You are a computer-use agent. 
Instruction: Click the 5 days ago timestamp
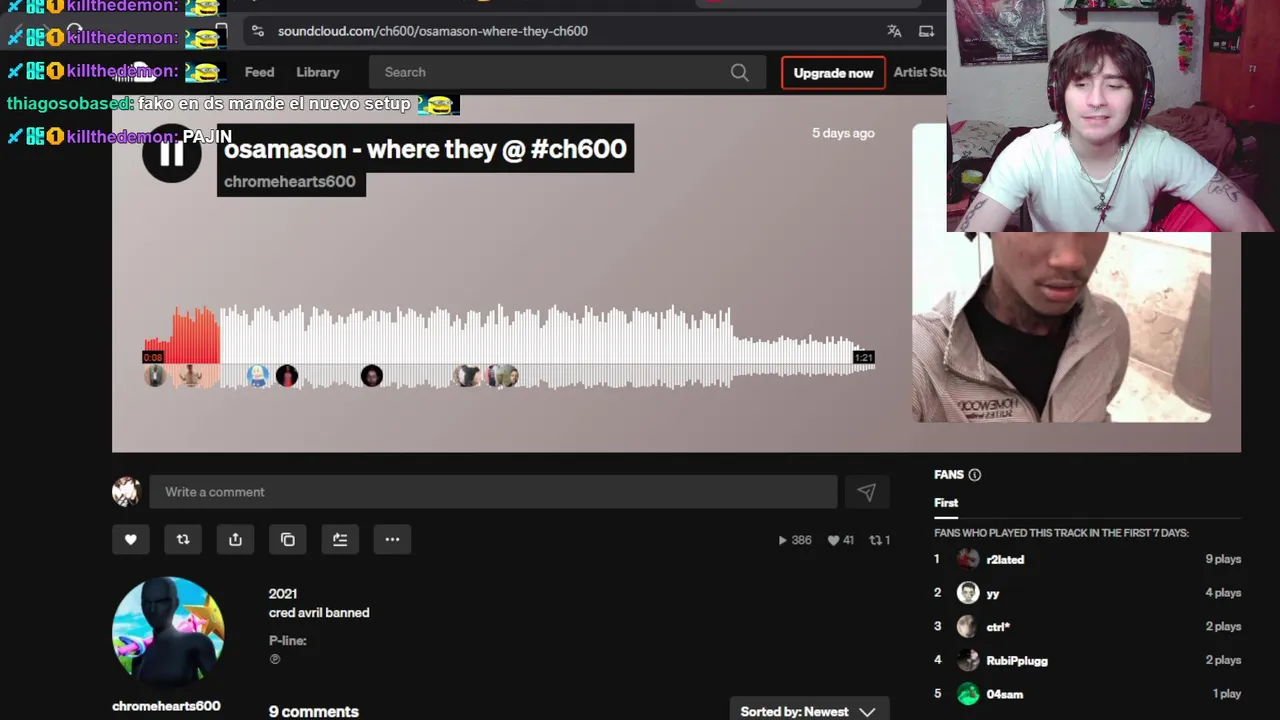click(843, 133)
